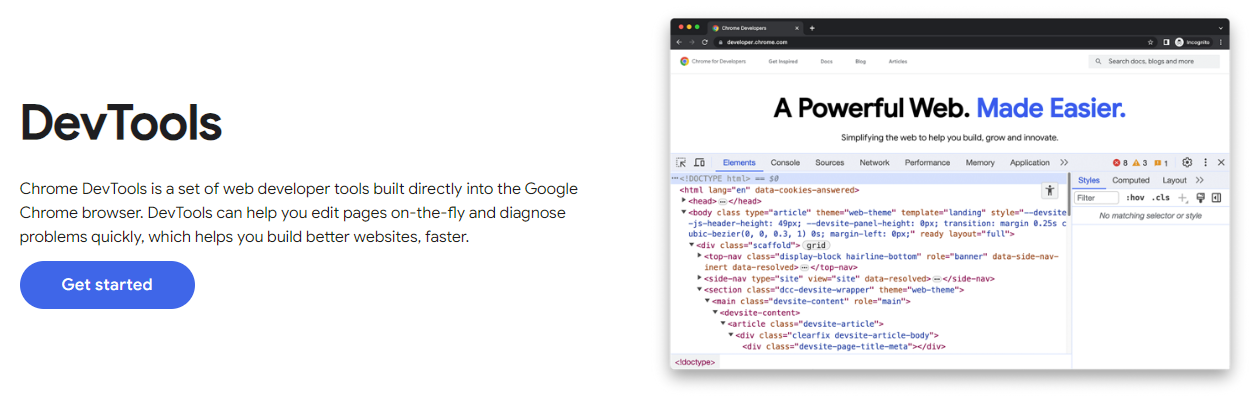Screen dimensions: 1252x398
Task: Select the div devsite-page-title-meta line
Action: tap(844, 346)
